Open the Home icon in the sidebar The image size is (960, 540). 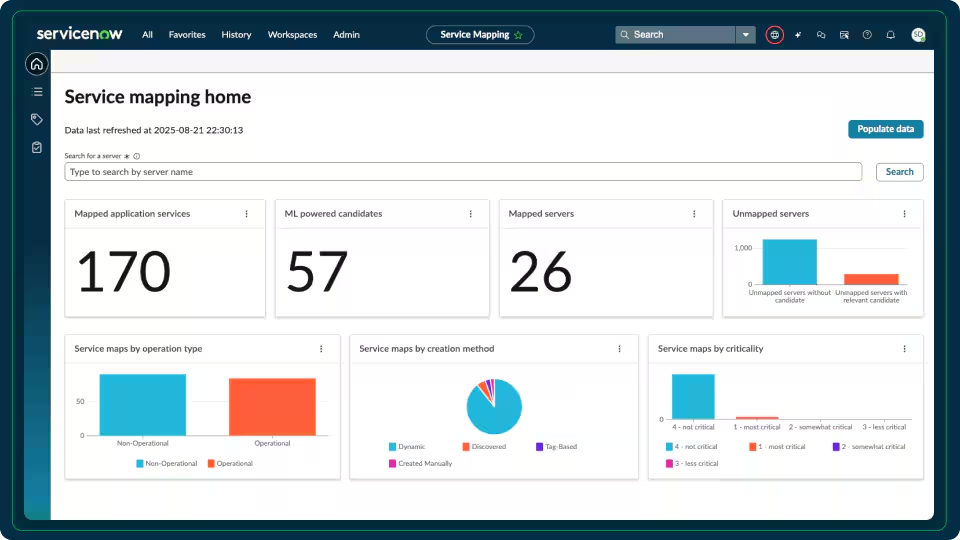[37, 64]
